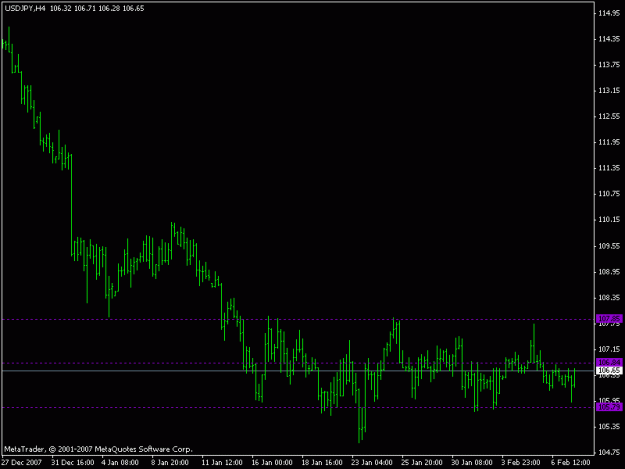The height and width of the screenshot is (469, 625).
Task: Click the 110.75 price scale value
Action: click(609, 194)
